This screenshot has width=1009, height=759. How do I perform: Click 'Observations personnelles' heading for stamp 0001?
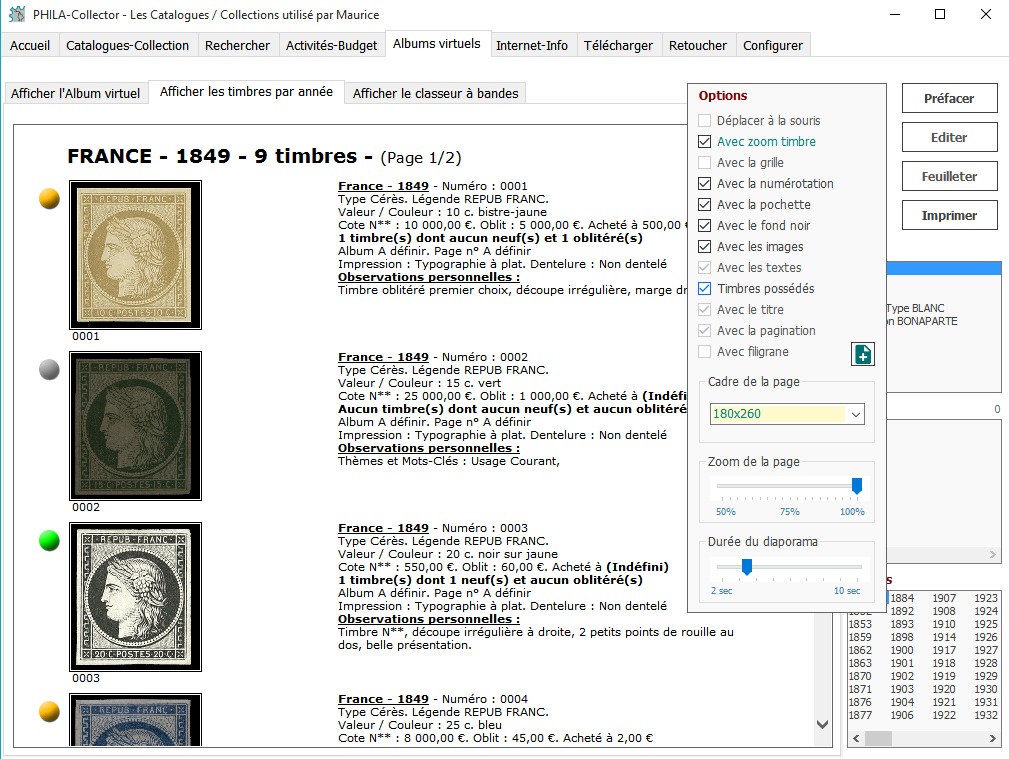[x=429, y=277]
